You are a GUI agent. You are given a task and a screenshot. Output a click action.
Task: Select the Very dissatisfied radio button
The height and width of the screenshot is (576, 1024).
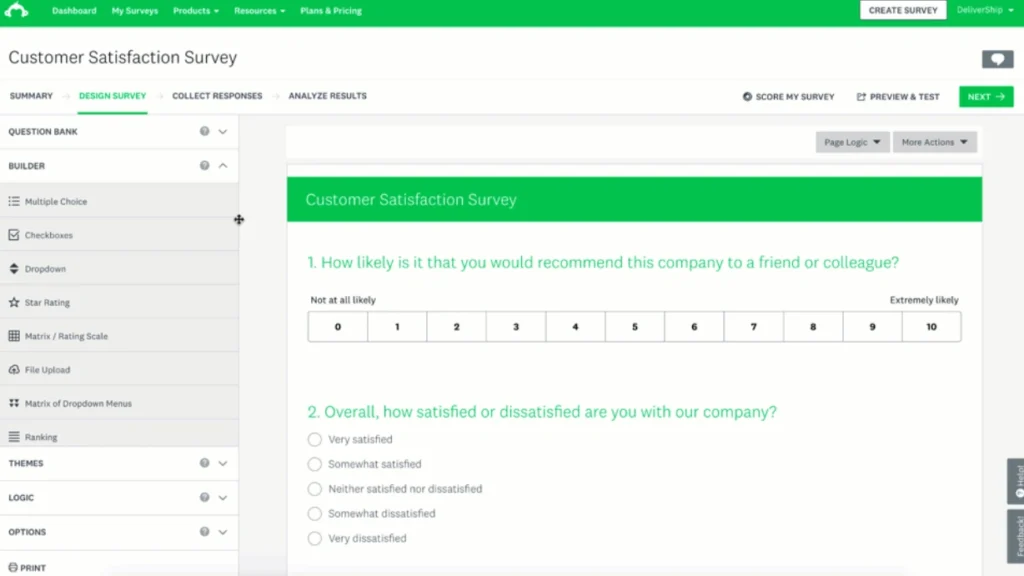coord(315,539)
